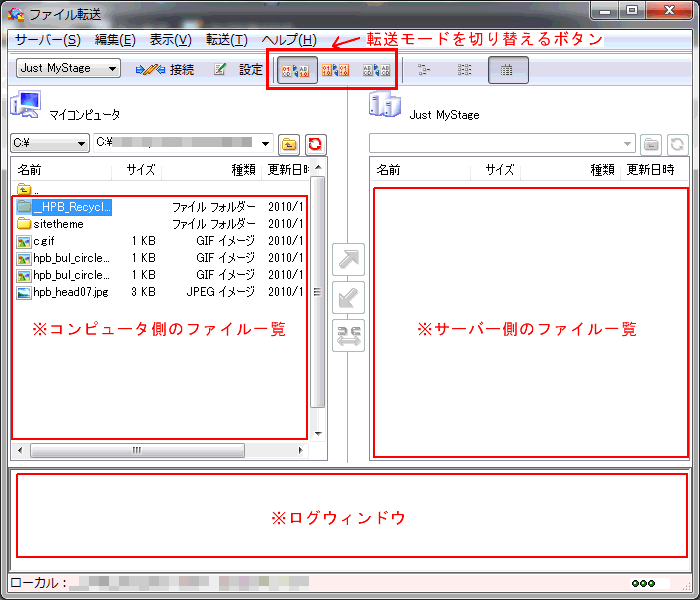Screen dimensions: 700x600
Task: Click the server parent folder icon
Action: click(x=651, y=145)
